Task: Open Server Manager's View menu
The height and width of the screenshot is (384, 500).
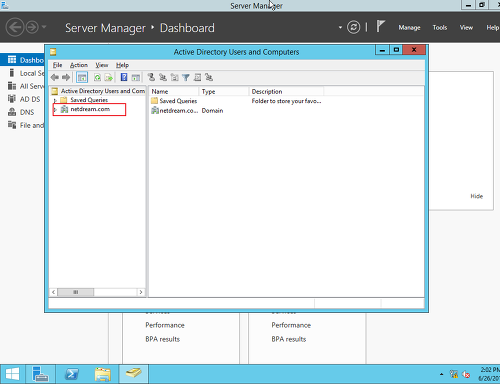Action: click(x=466, y=28)
